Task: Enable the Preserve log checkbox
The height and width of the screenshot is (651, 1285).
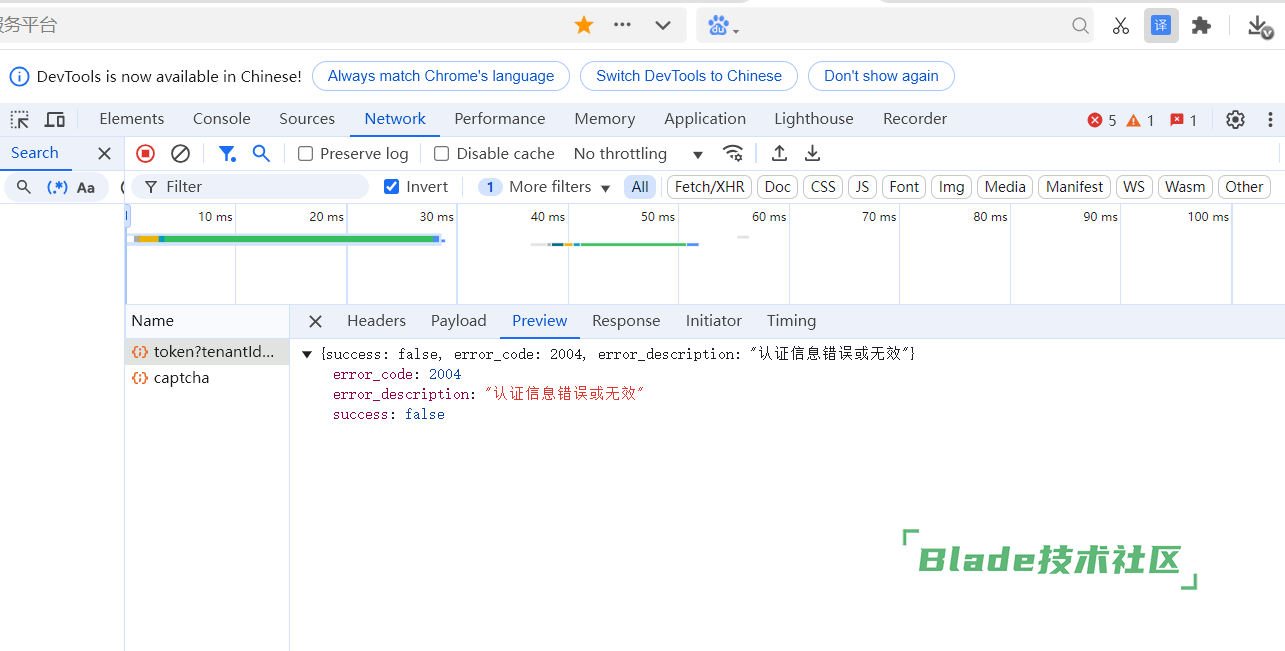Action: point(306,154)
